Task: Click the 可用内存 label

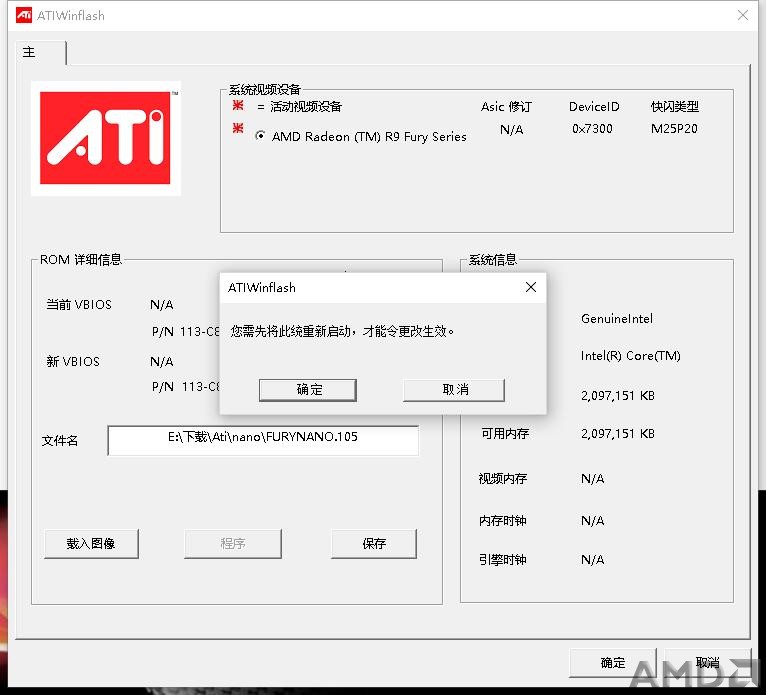Action: click(505, 434)
